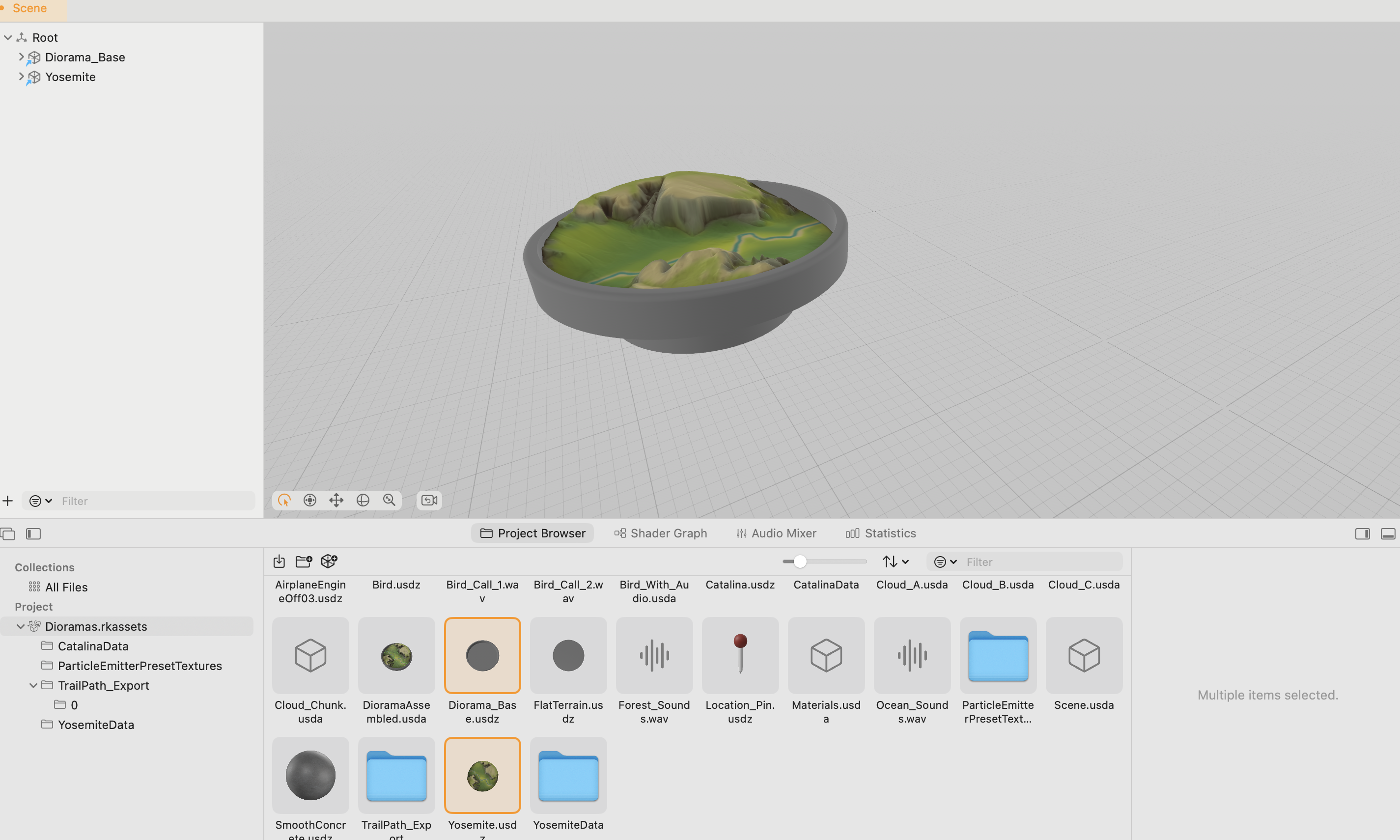Click the import file icon in Project Browser
1400x840 pixels.
279,561
